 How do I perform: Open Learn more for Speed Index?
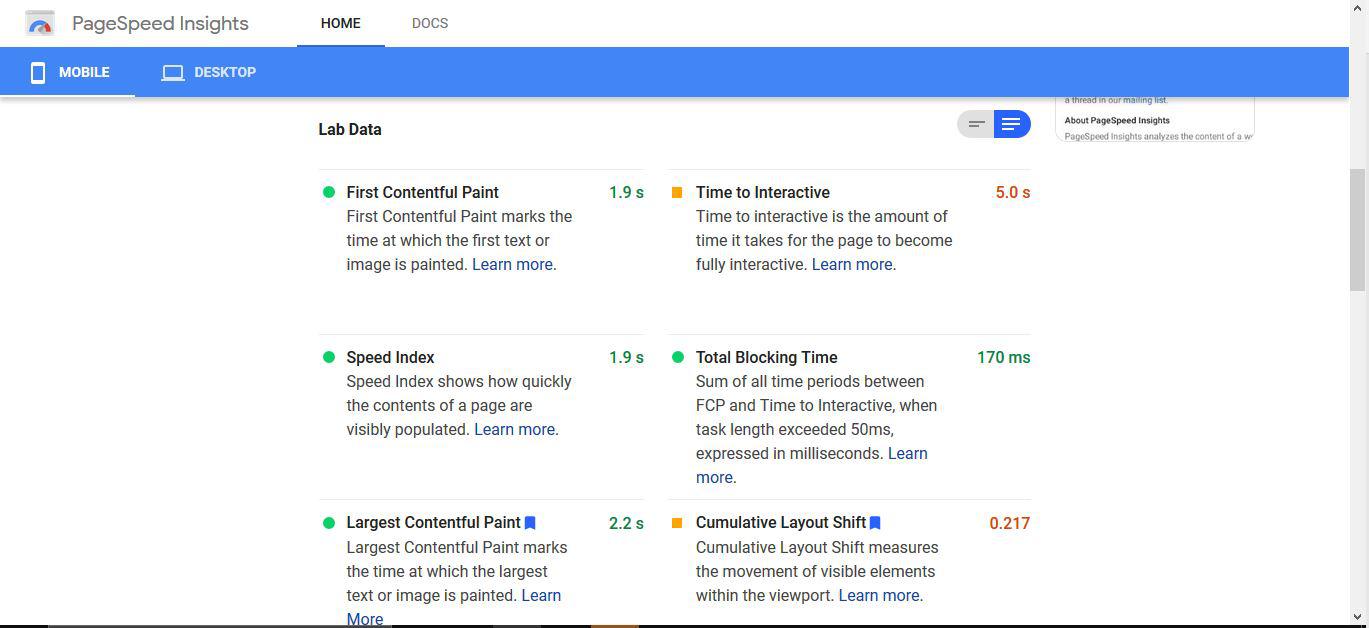point(514,429)
